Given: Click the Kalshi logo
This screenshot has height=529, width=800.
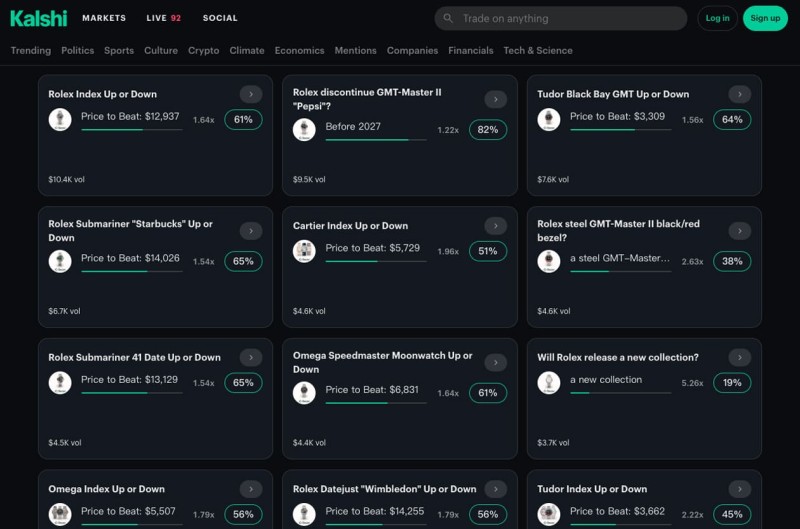Looking at the screenshot, I should 39,18.
